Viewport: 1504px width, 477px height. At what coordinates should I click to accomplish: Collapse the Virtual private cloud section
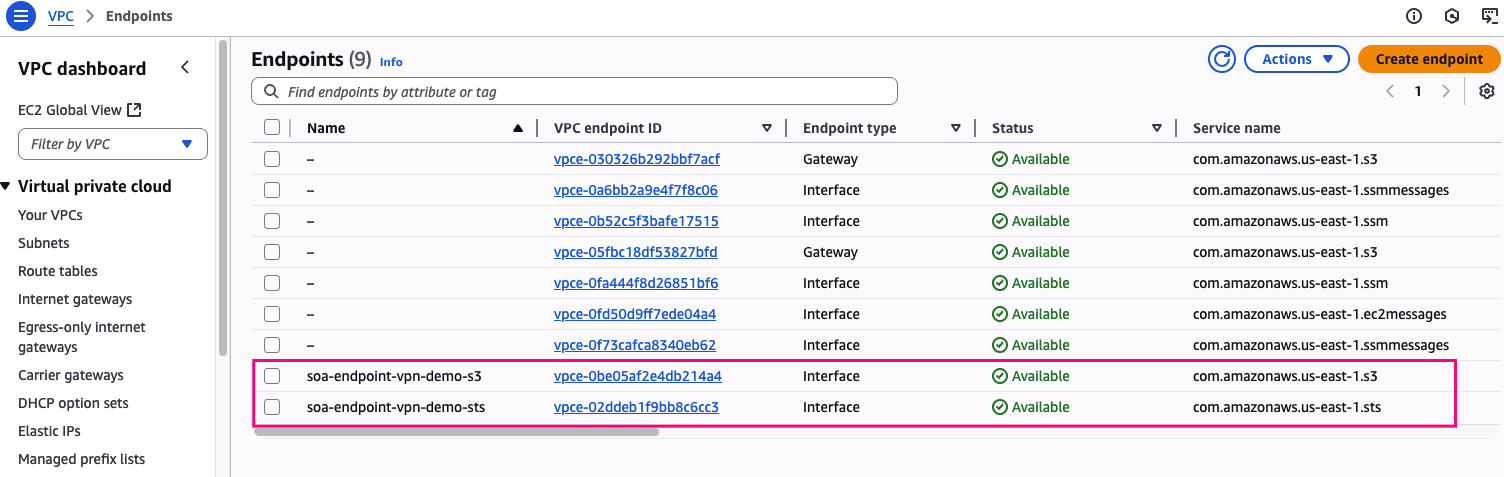point(6,186)
